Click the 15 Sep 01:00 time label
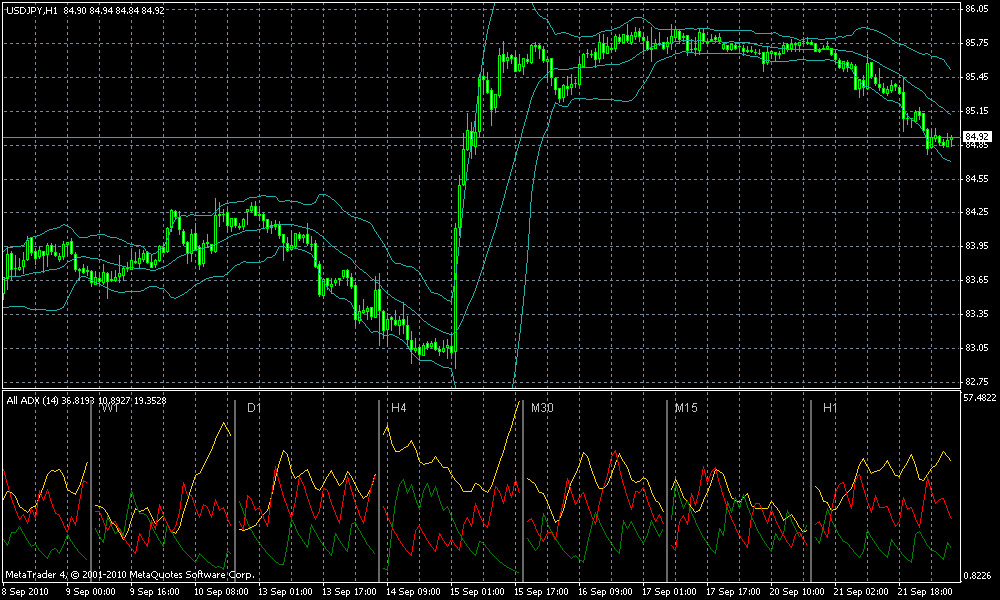 pos(476,592)
